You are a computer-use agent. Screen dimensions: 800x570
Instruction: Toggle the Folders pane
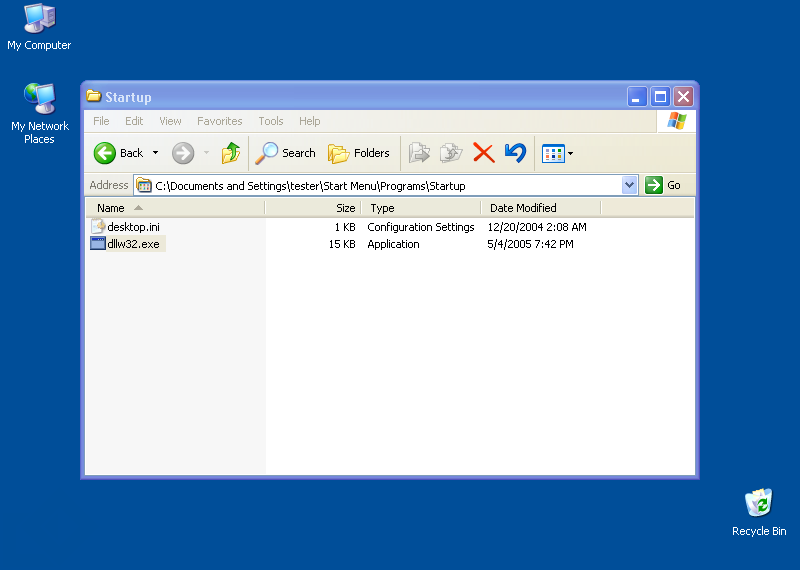pyautogui.click(x=359, y=153)
